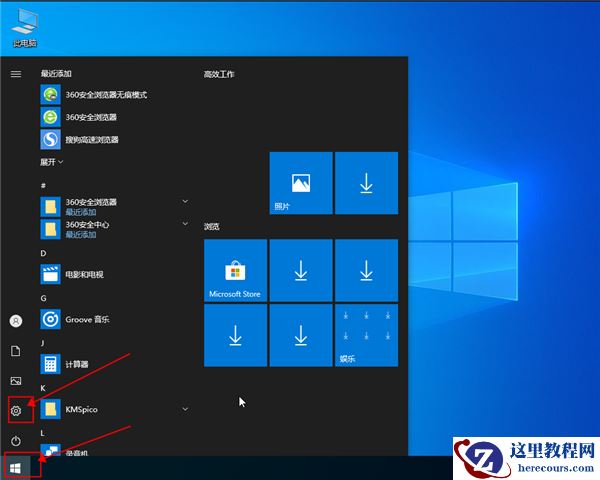Open Documents from Start sidebar
This screenshot has width=600, height=480.
click(16, 351)
